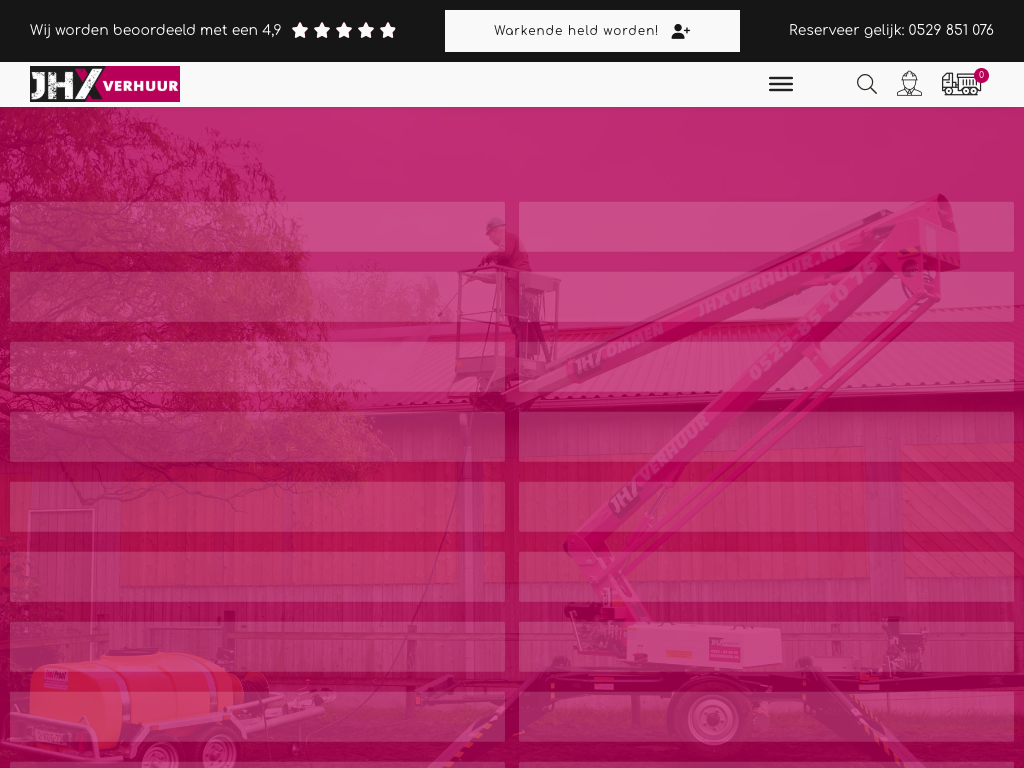The width and height of the screenshot is (1024, 768).
Task: Select the top-right blank category tile
Action: click(x=766, y=227)
